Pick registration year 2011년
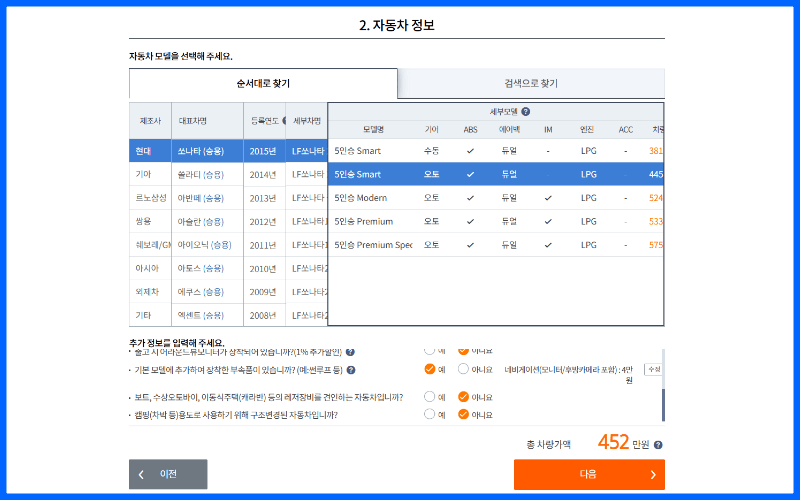 (264, 245)
